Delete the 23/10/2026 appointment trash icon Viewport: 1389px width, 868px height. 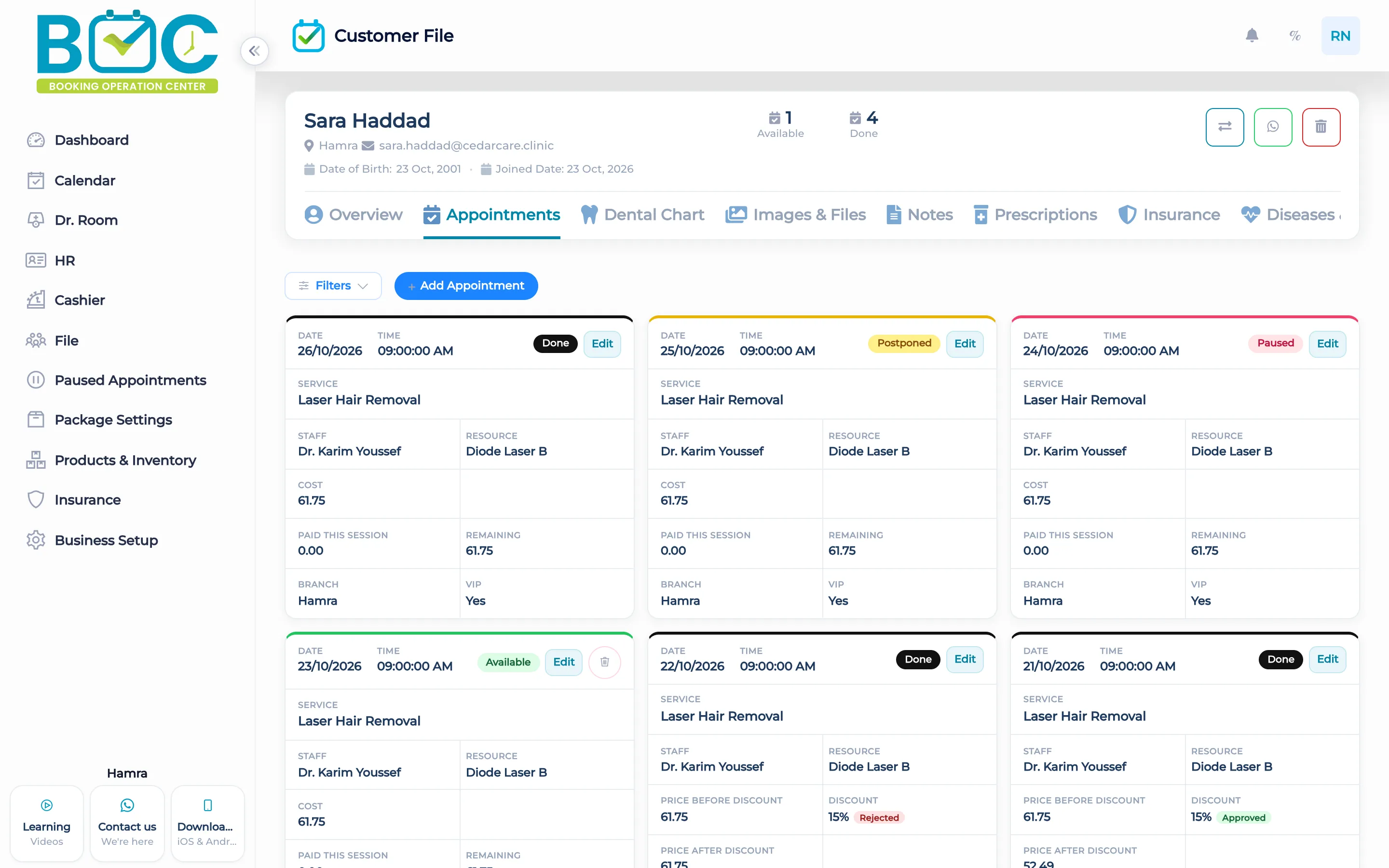pyautogui.click(x=604, y=662)
